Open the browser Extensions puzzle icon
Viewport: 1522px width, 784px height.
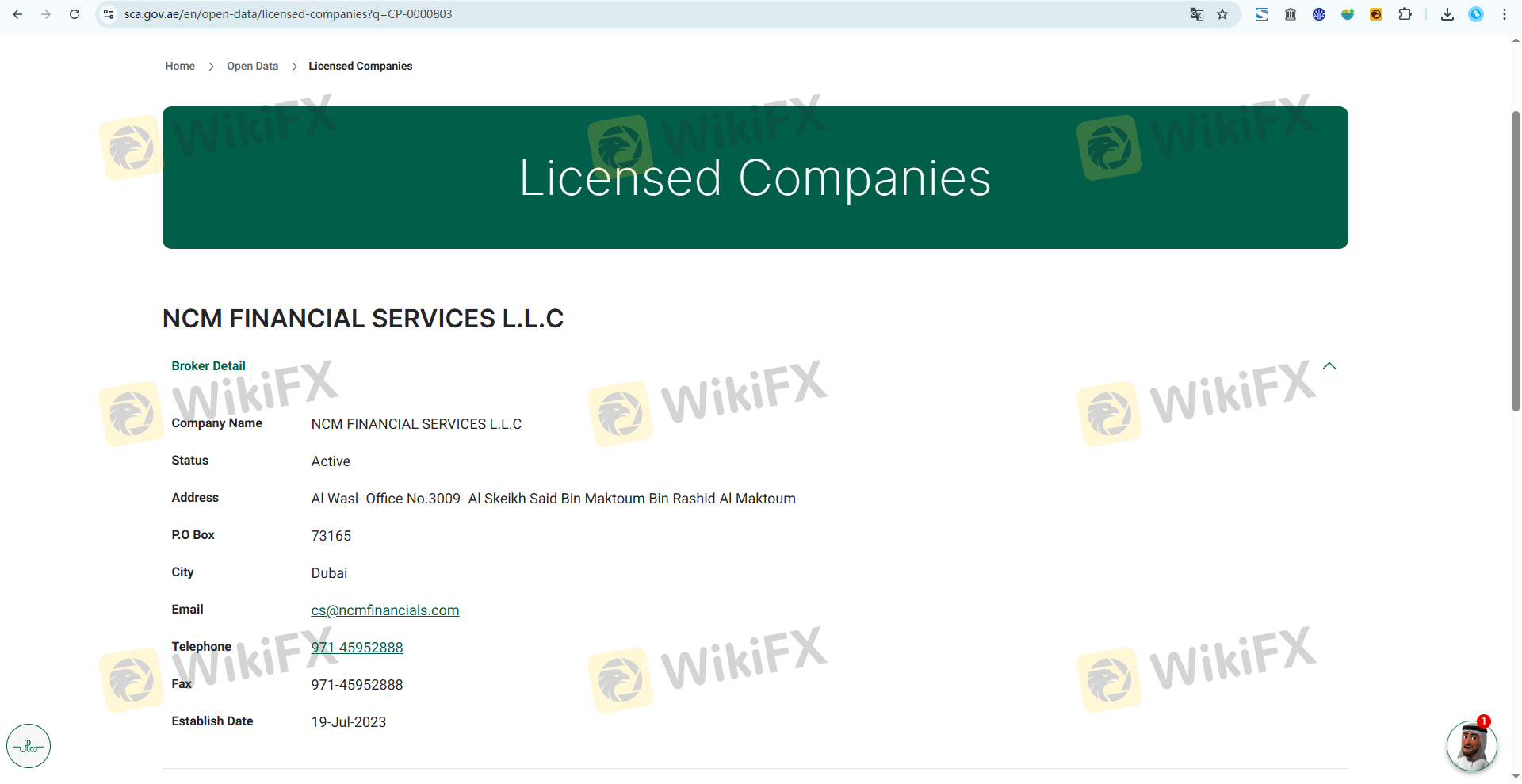tap(1405, 14)
